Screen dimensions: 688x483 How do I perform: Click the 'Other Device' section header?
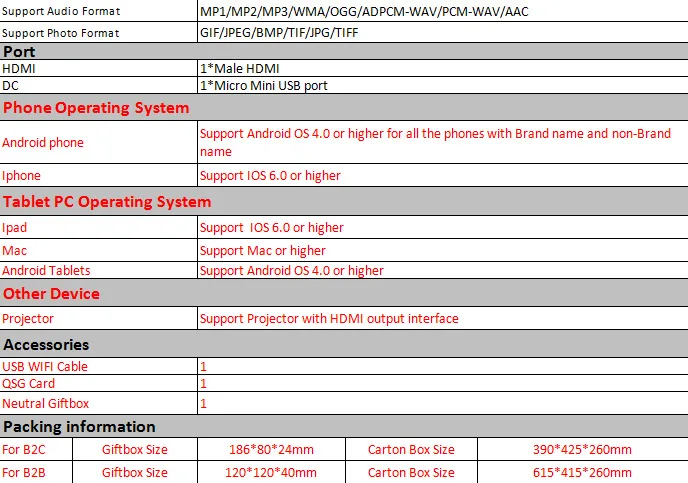(x=51, y=293)
